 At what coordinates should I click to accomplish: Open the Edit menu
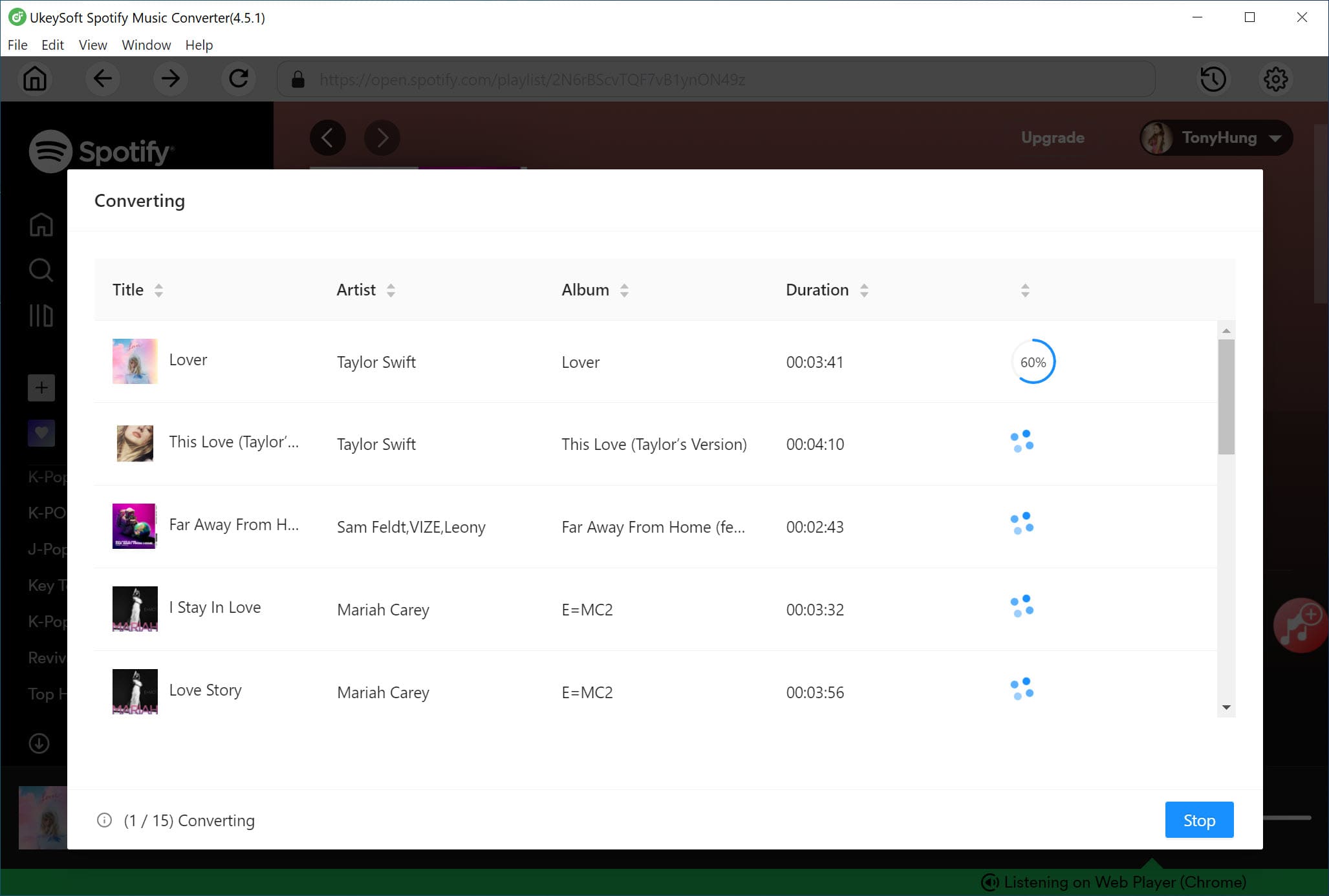[52, 44]
